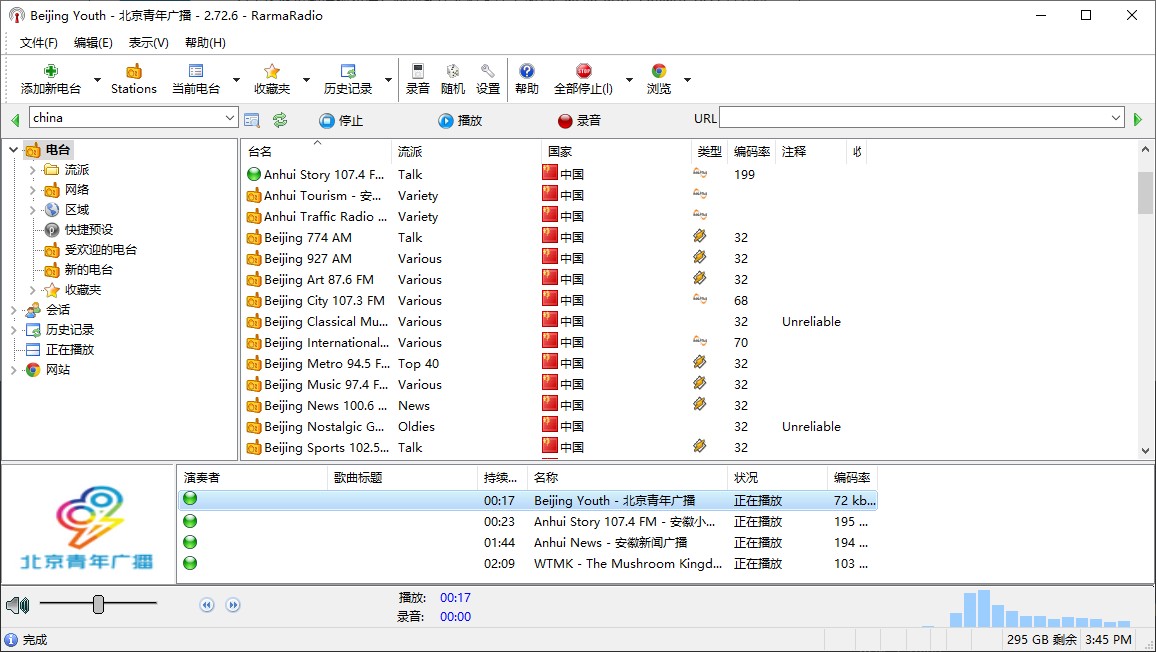Click the 全部停止 stop-all icon
The image size is (1156, 652).
pos(582,71)
